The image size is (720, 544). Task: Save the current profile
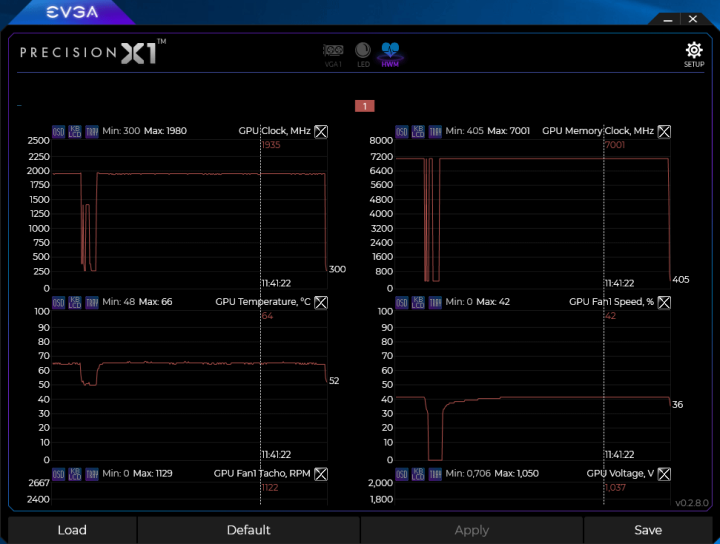pyautogui.click(x=648, y=530)
